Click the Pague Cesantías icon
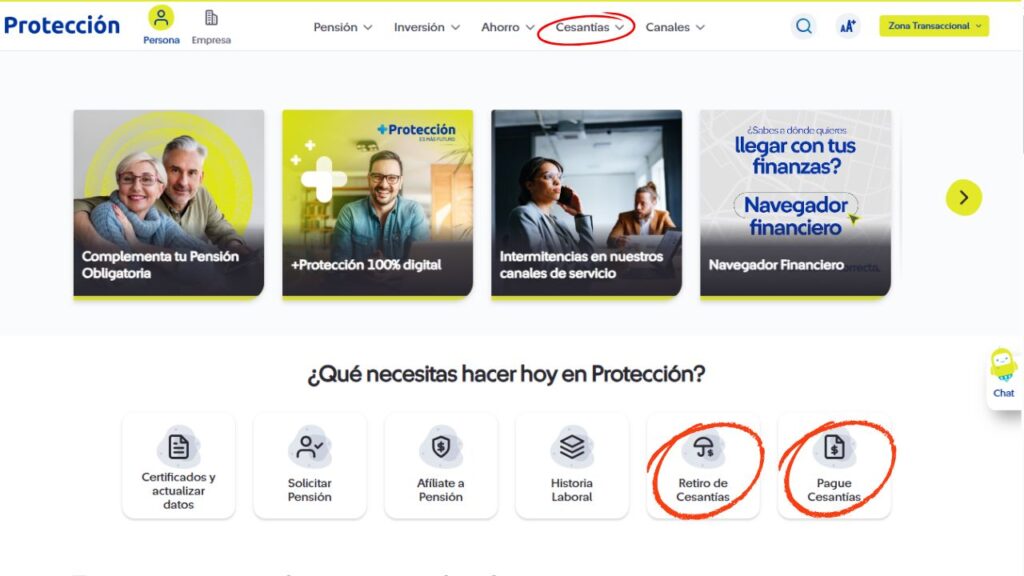Screen dimensions: 1024x576 834,447
